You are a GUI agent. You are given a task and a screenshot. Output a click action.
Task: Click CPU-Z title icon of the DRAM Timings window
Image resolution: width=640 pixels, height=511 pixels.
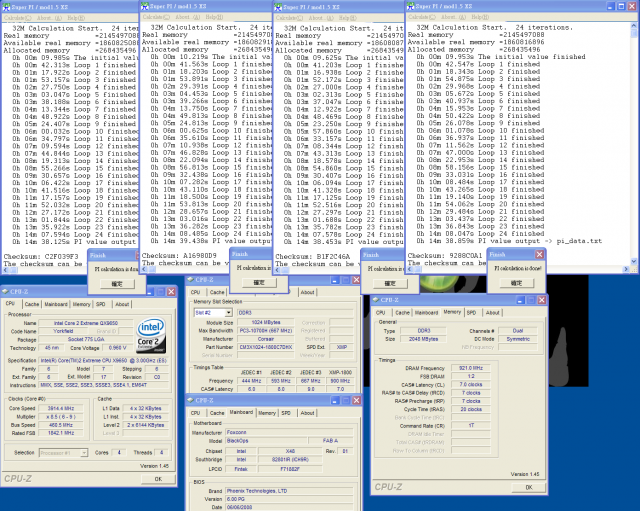pos(376,300)
